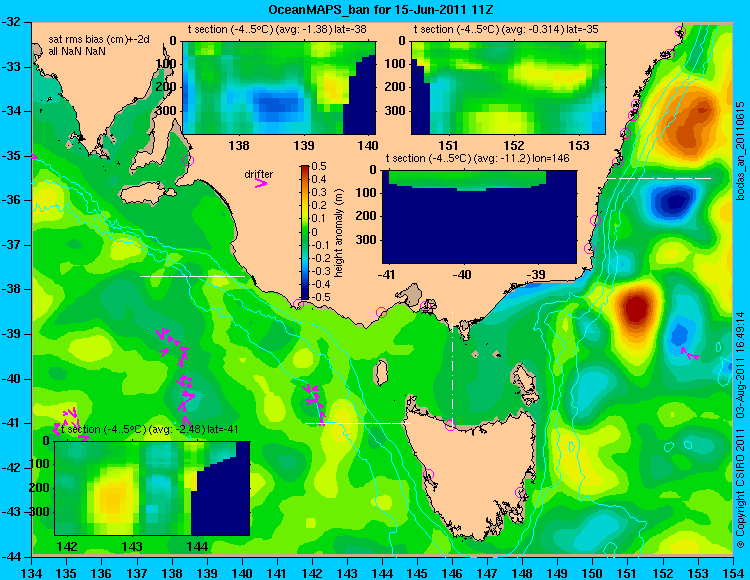
Task: Click the -40 tick in the lon=146 inset
Action: pos(461,274)
